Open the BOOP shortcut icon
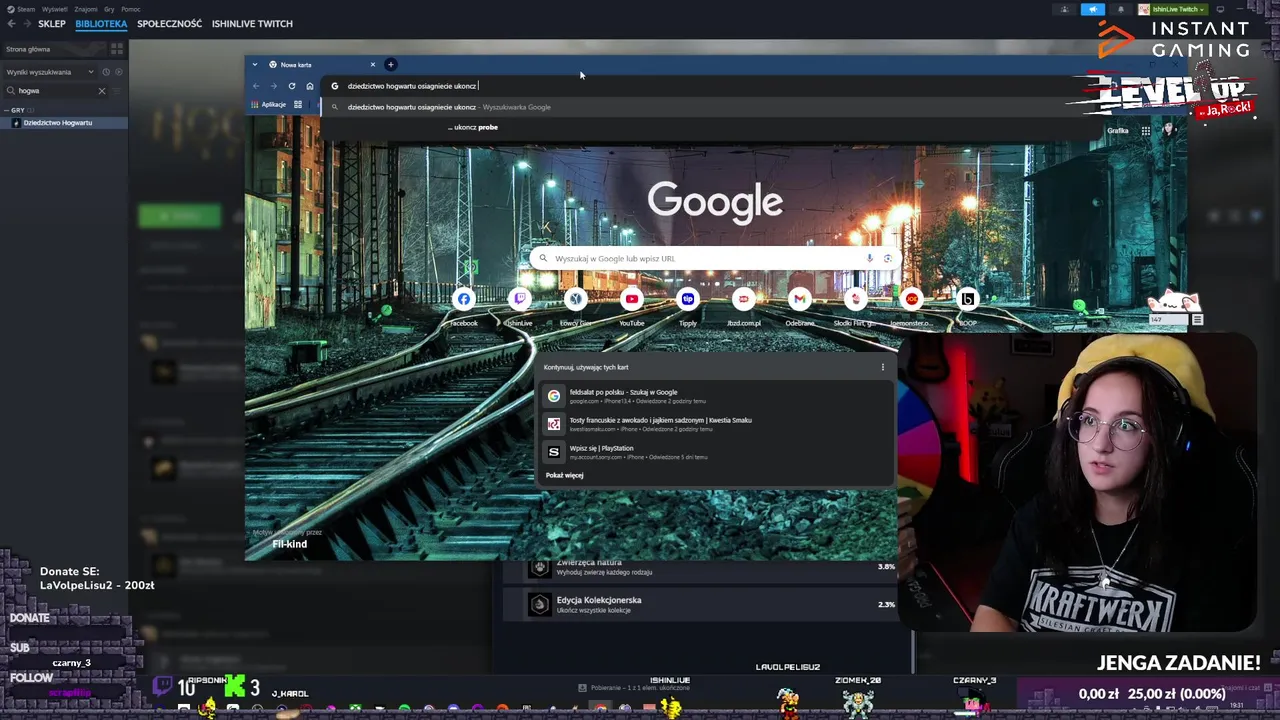The height and width of the screenshot is (720, 1280). click(x=968, y=299)
